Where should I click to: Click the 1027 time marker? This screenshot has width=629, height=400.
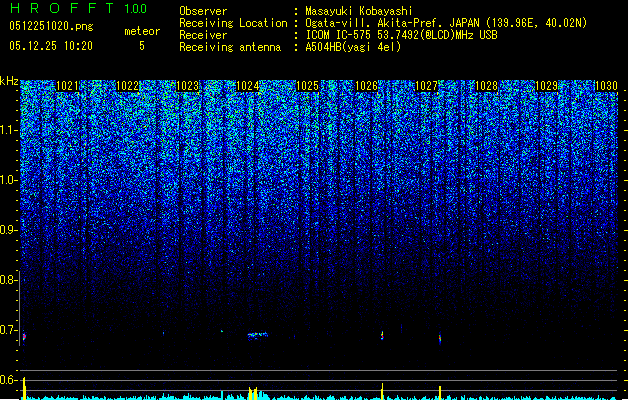[426, 86]
